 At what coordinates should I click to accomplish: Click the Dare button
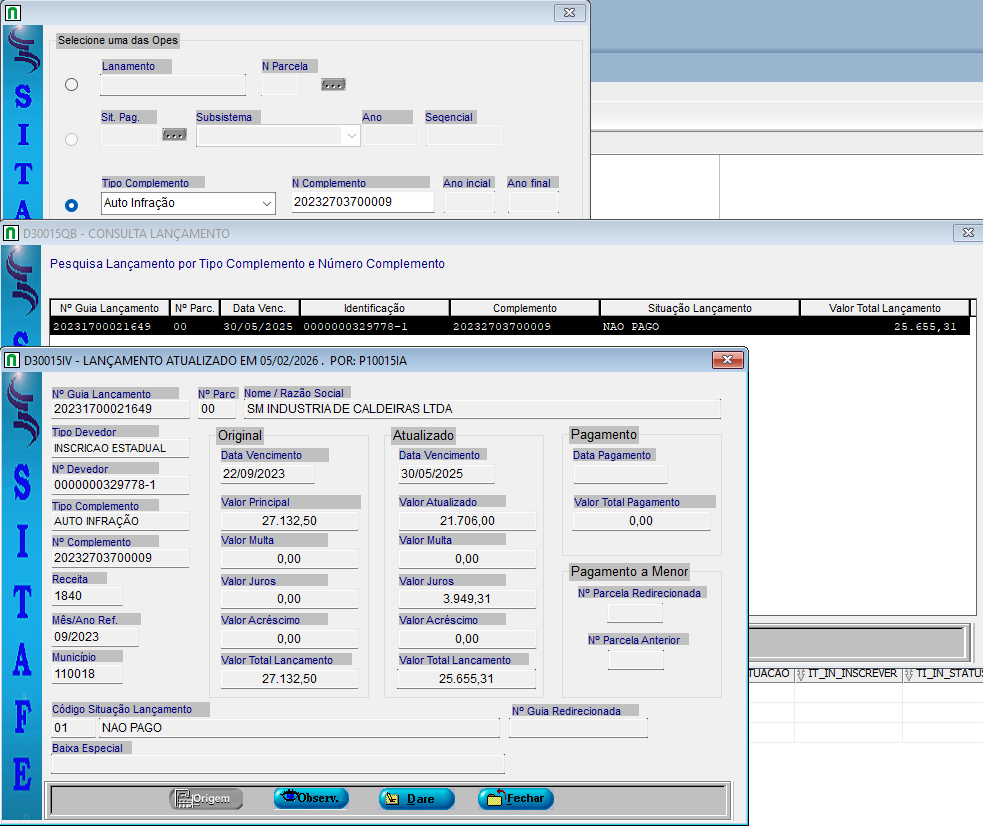click(x=417, y=799)
